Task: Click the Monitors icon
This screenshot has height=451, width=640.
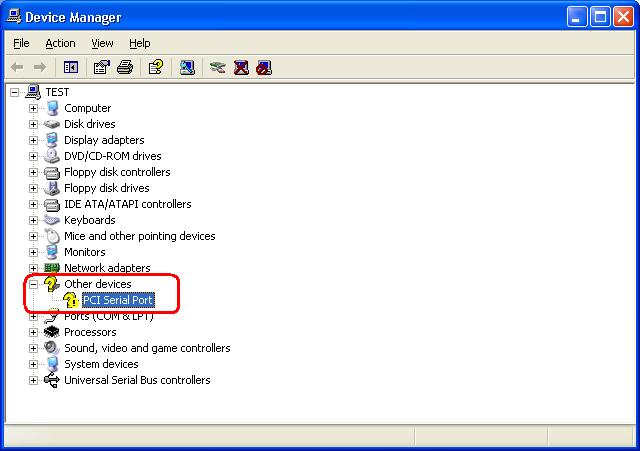Action: tap(52, 252)
